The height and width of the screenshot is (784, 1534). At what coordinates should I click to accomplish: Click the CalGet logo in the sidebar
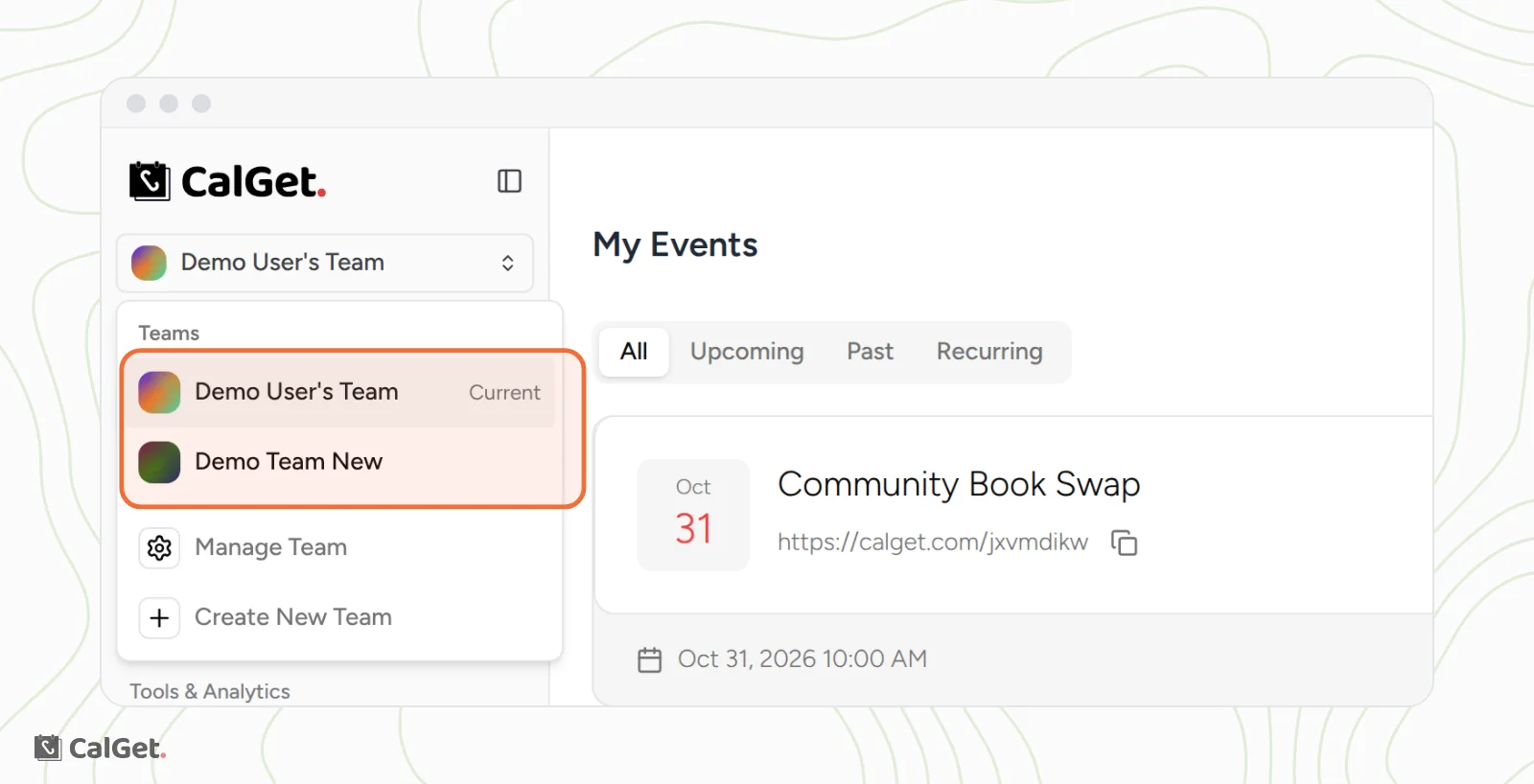pos(228,181)
